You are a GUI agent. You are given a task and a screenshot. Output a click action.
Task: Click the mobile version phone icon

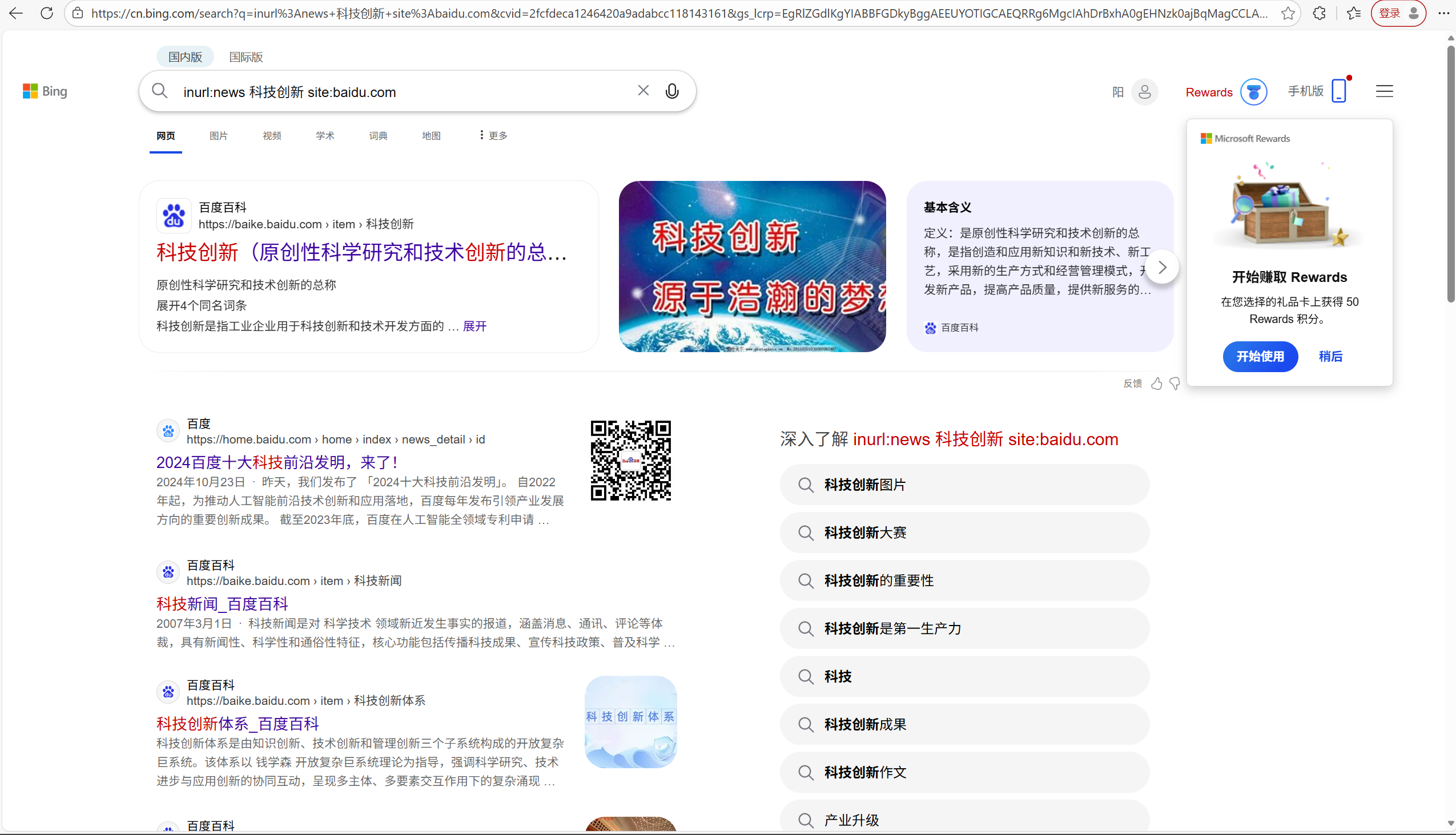coord(1338,91)
